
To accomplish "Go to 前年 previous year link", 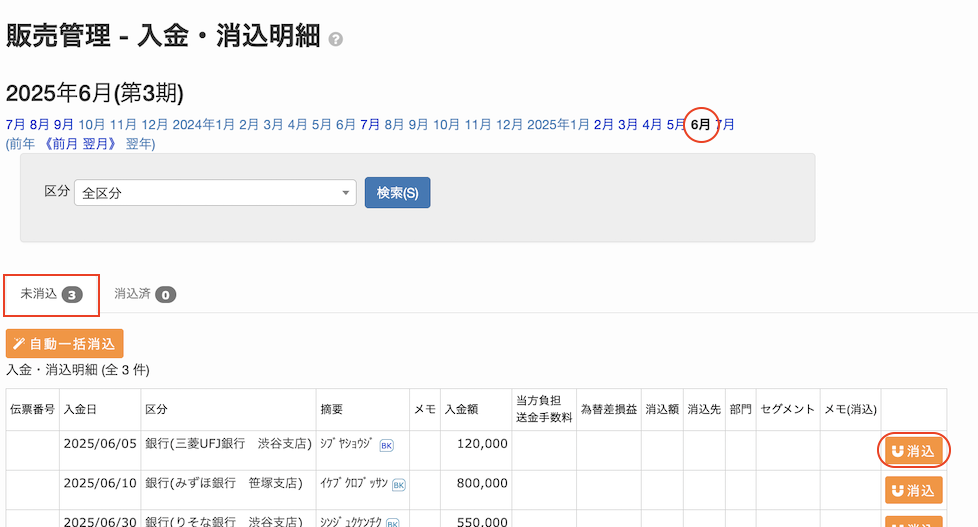I will tap(22, 144).
